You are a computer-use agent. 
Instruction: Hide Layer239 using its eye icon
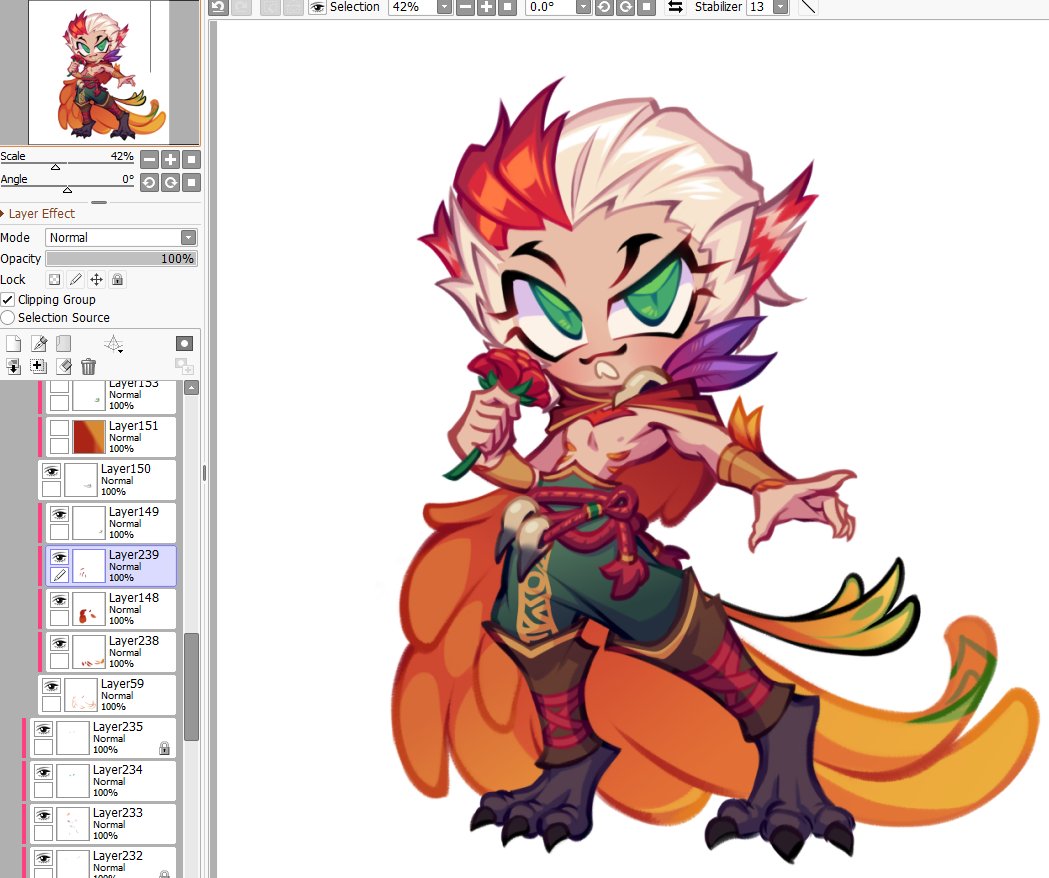pyautogui.click(x=60, y=557)
